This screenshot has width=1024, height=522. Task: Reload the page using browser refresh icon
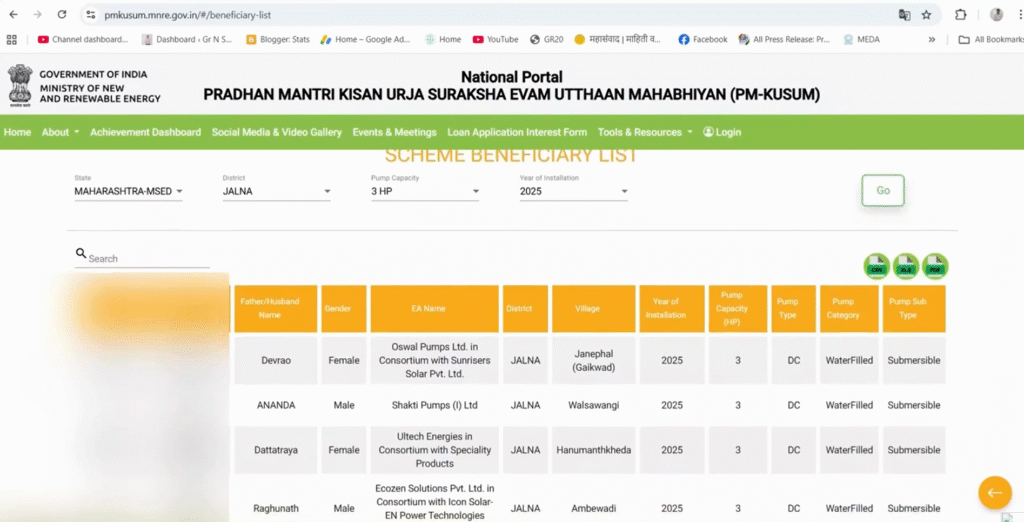coord(62,15)
